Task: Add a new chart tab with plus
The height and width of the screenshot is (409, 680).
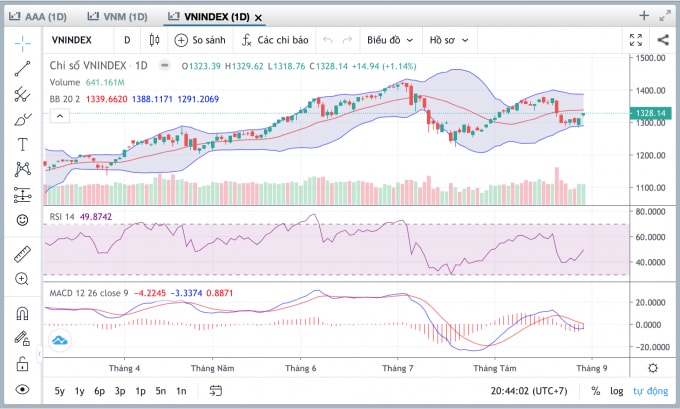Action: tap(644, 16)
